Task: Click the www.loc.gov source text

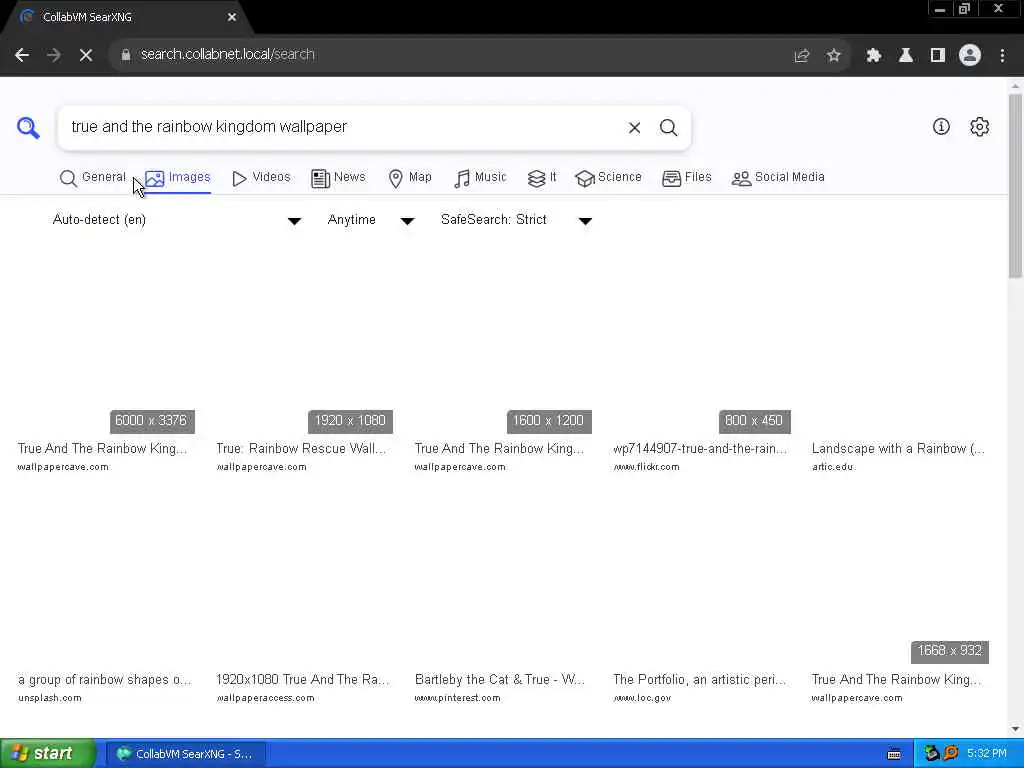Action: coord(642,698)
